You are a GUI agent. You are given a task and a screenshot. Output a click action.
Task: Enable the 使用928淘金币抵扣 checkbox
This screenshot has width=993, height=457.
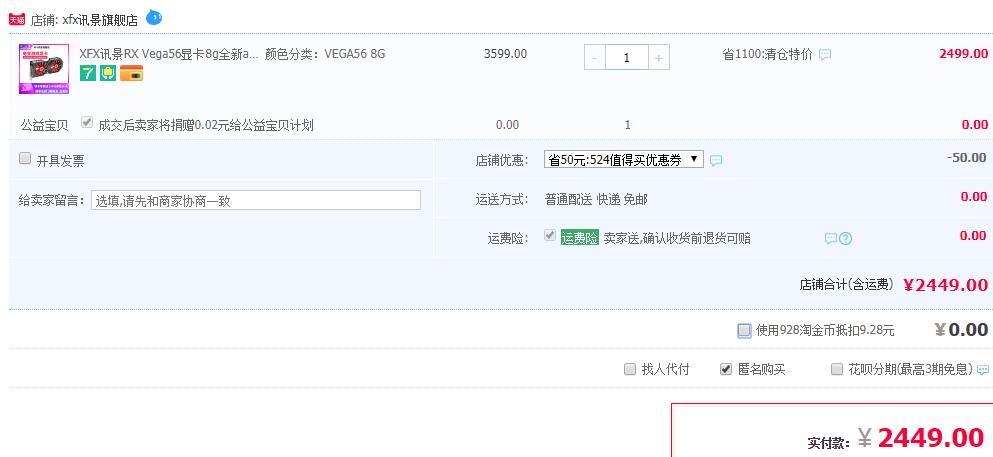(x=744, y=330)
